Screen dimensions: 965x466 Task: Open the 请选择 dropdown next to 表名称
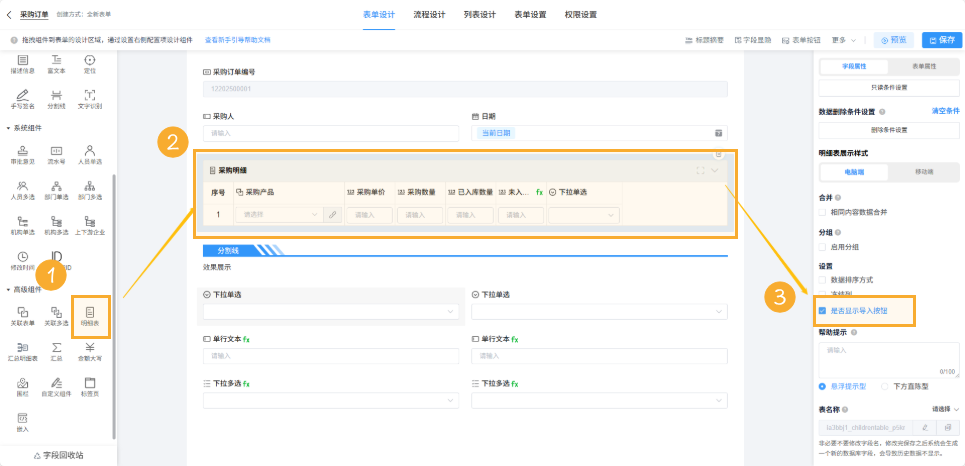945,409
